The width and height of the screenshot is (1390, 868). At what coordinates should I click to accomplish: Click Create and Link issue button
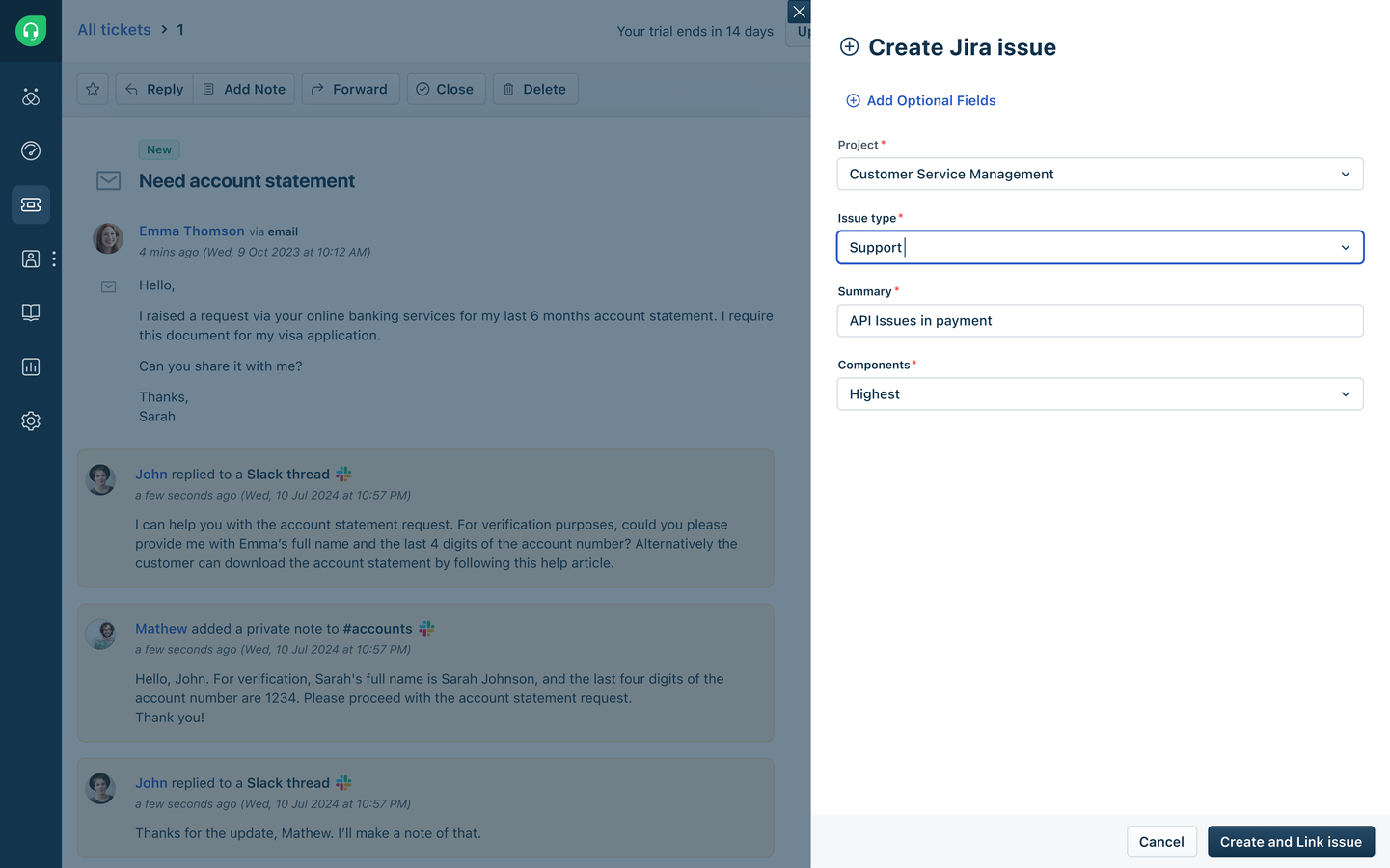(x=1291, y=842)
